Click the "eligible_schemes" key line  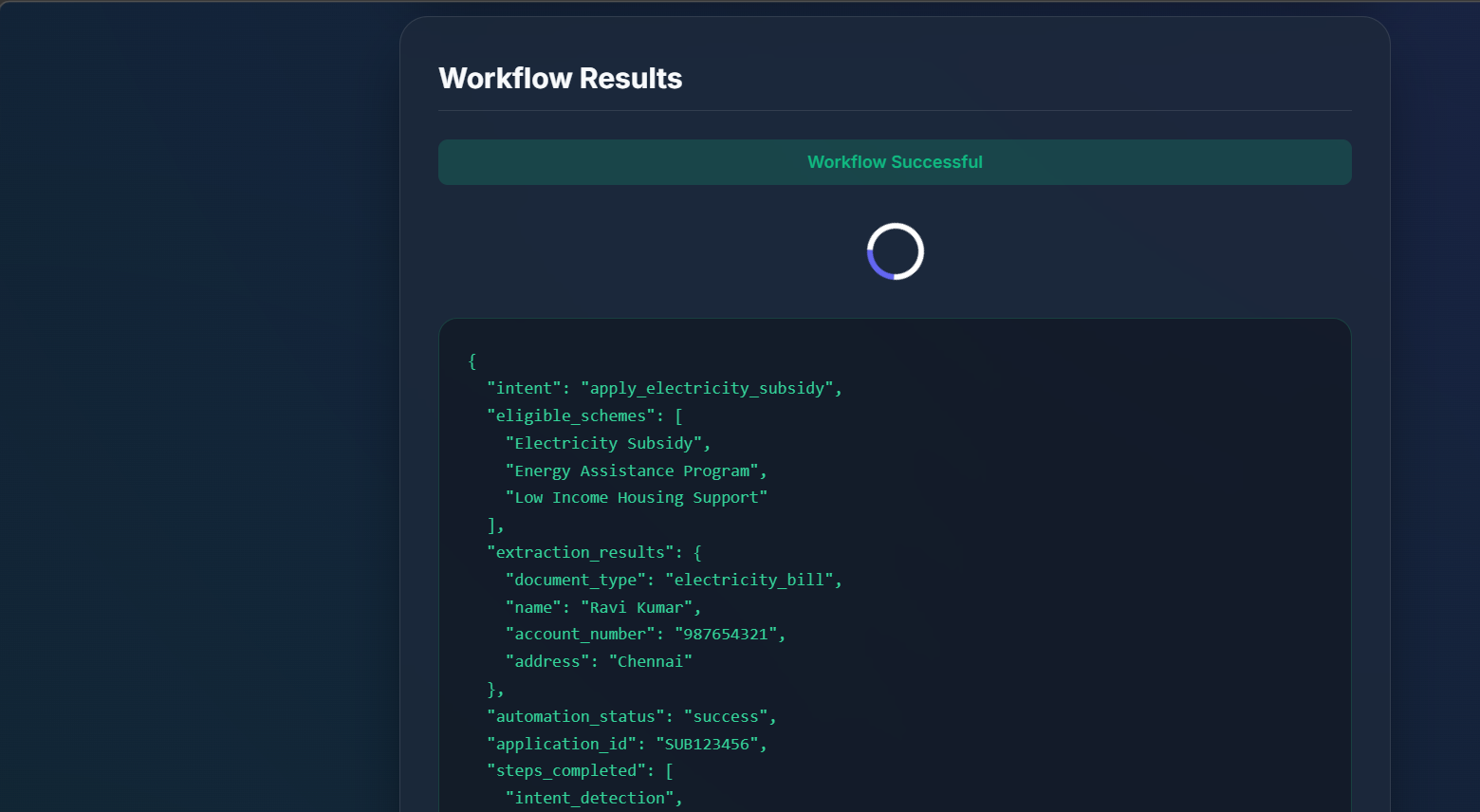584,415
